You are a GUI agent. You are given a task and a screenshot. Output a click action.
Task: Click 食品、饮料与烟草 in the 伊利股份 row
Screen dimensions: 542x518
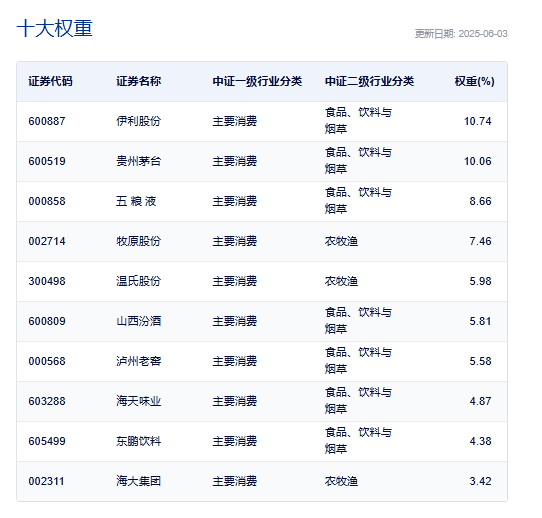click(358, 121)
